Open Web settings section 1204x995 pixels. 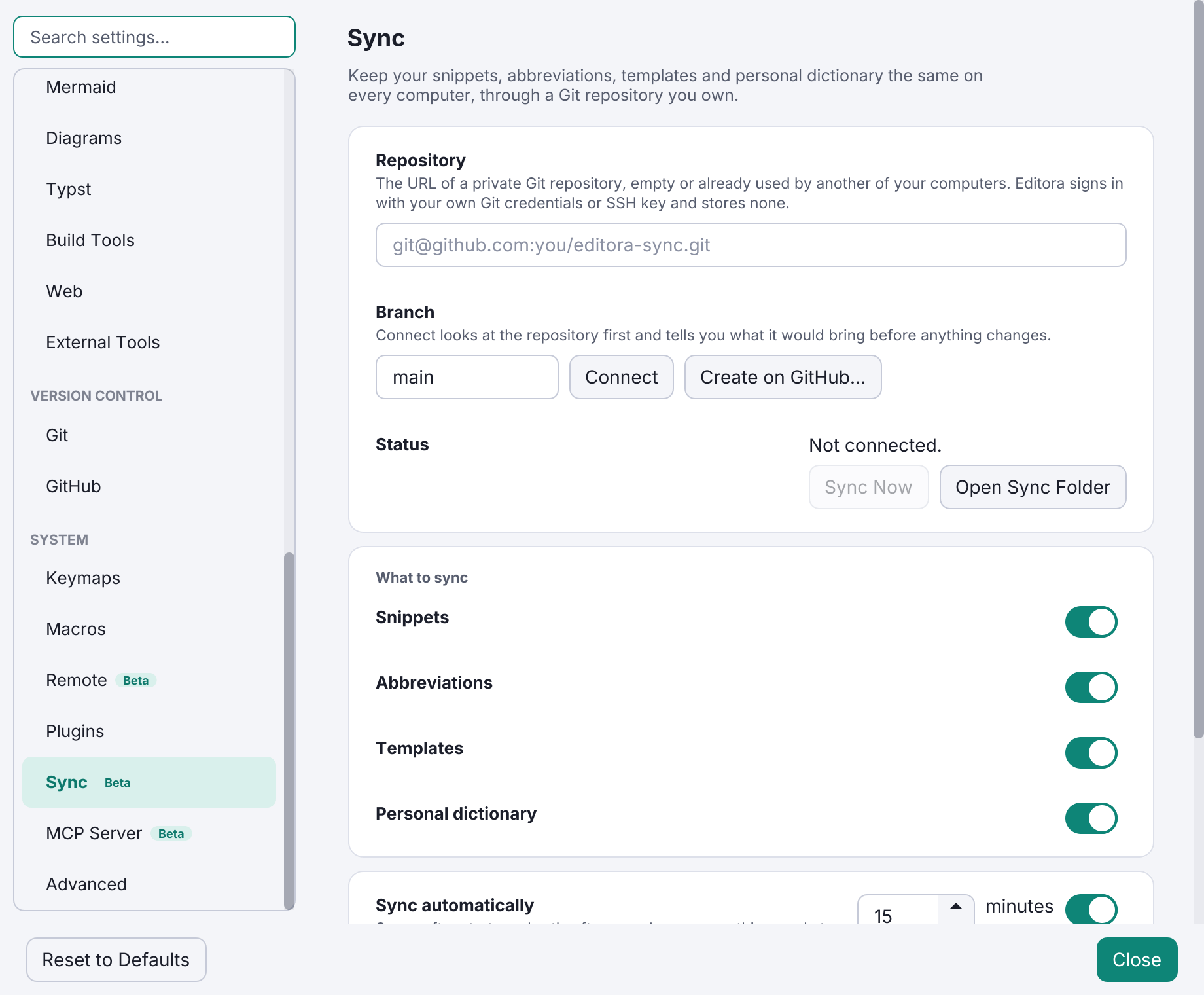coord(149,291)
